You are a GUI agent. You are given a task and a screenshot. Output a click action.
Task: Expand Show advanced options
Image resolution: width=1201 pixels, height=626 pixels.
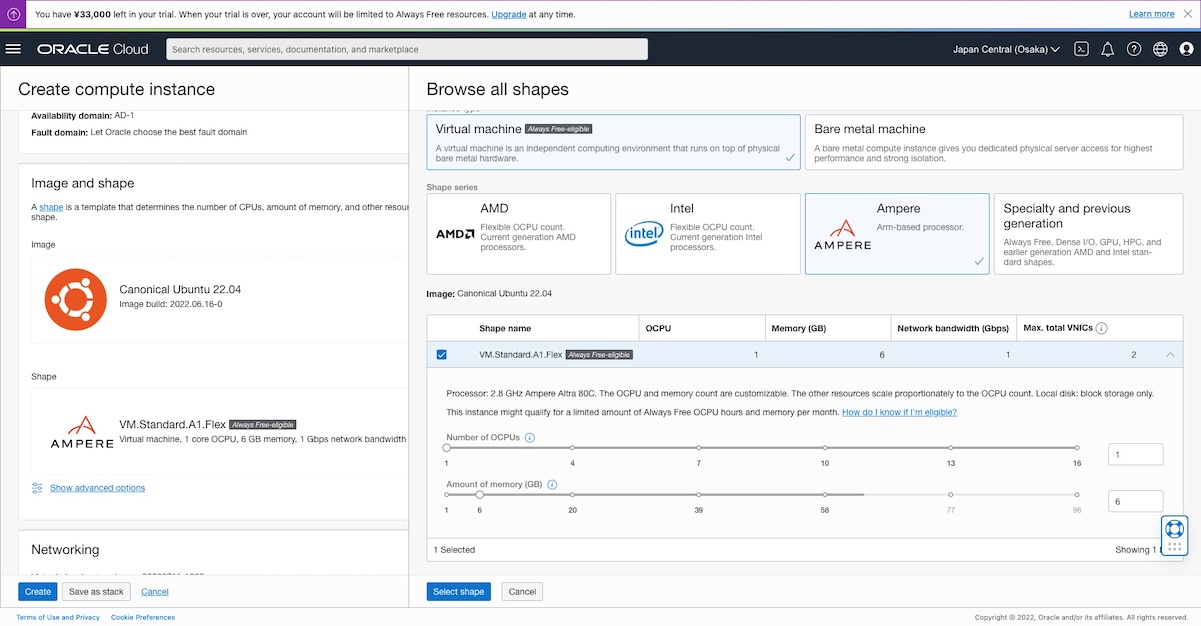[x=97, y=488]
